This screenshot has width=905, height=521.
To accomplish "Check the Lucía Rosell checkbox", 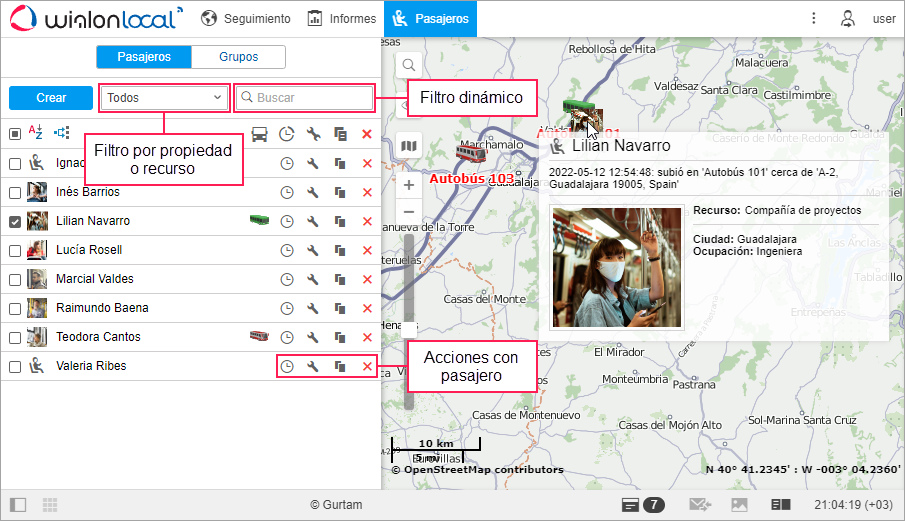I will tap(15, 250).
